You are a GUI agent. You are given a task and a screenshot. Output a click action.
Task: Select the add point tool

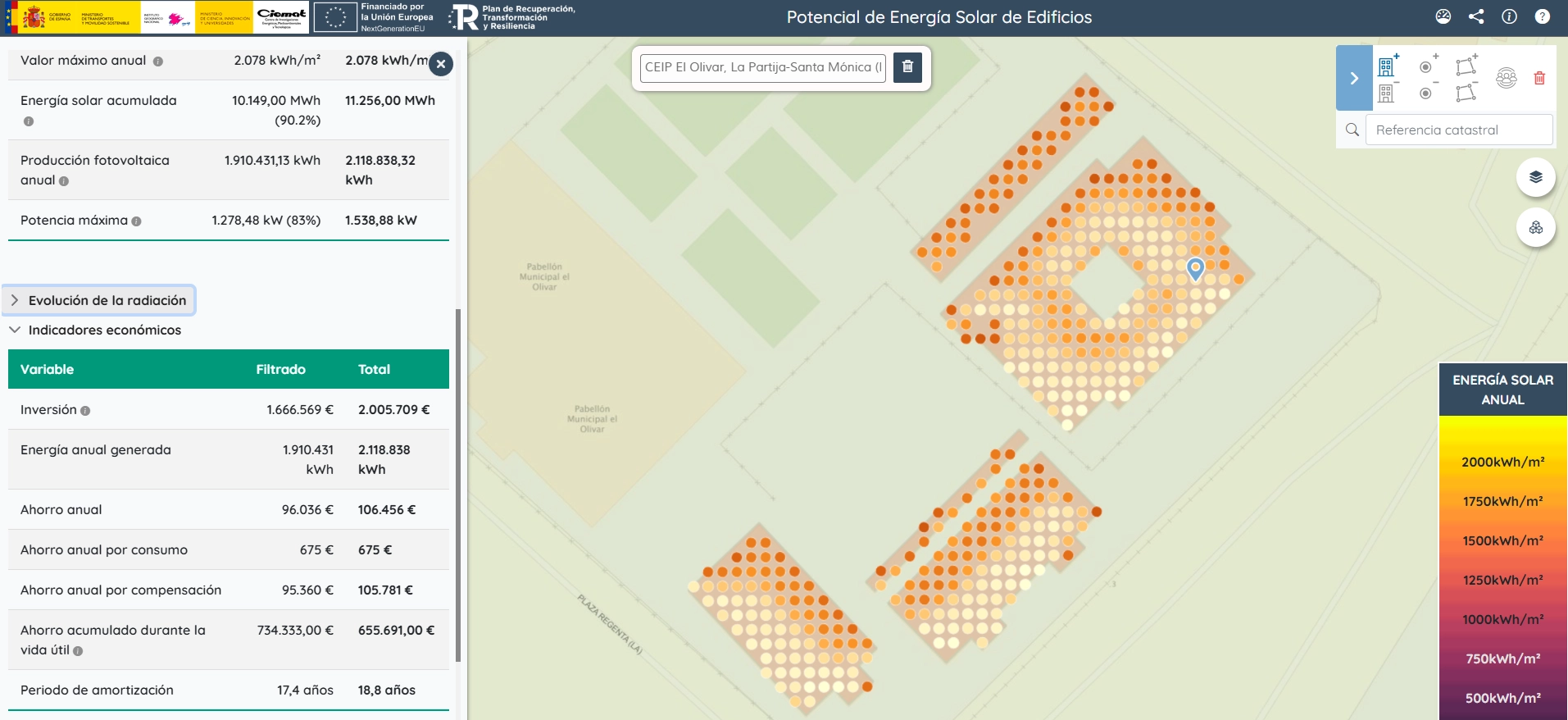tap(1427, 66)
